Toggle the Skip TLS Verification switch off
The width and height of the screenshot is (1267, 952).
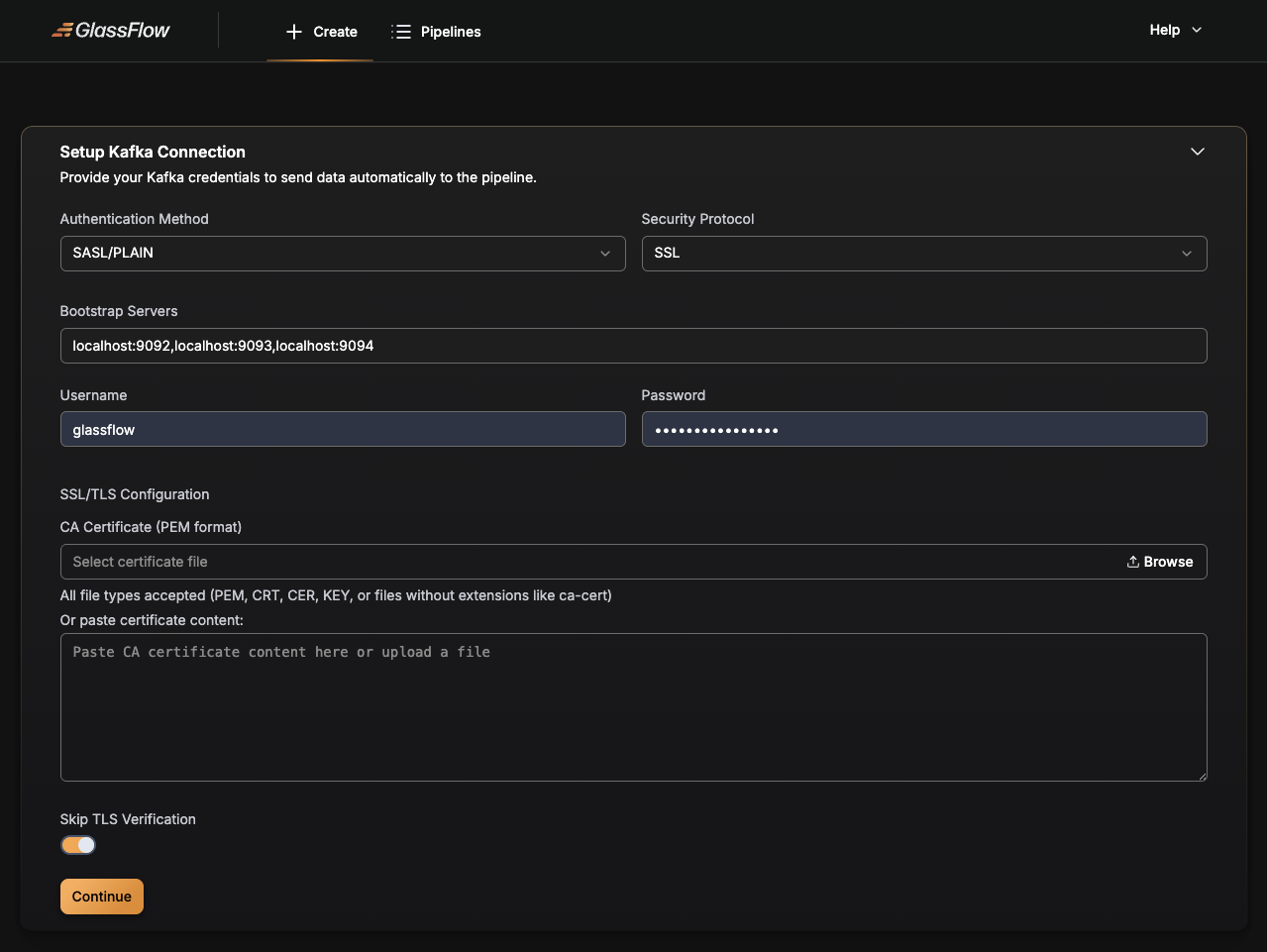pos(78,844)
